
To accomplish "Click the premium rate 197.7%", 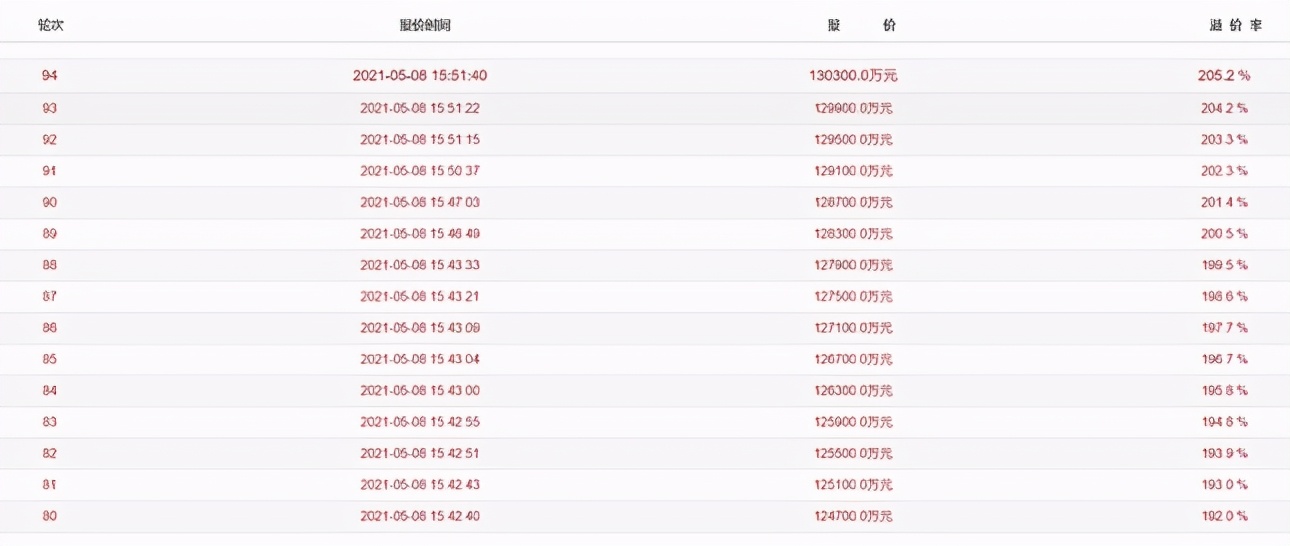I will 1224,328.
